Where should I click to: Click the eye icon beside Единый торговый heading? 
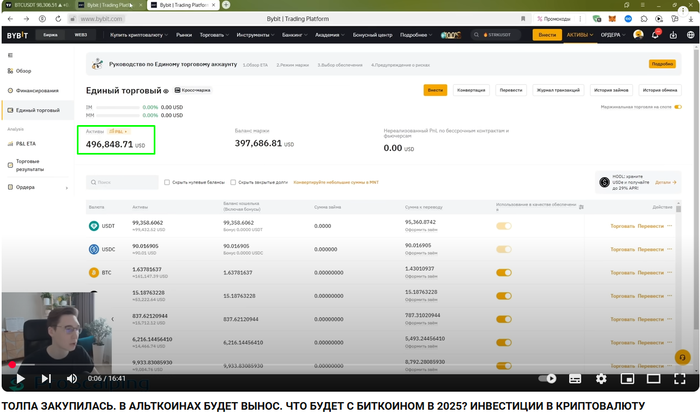point(166,91)
